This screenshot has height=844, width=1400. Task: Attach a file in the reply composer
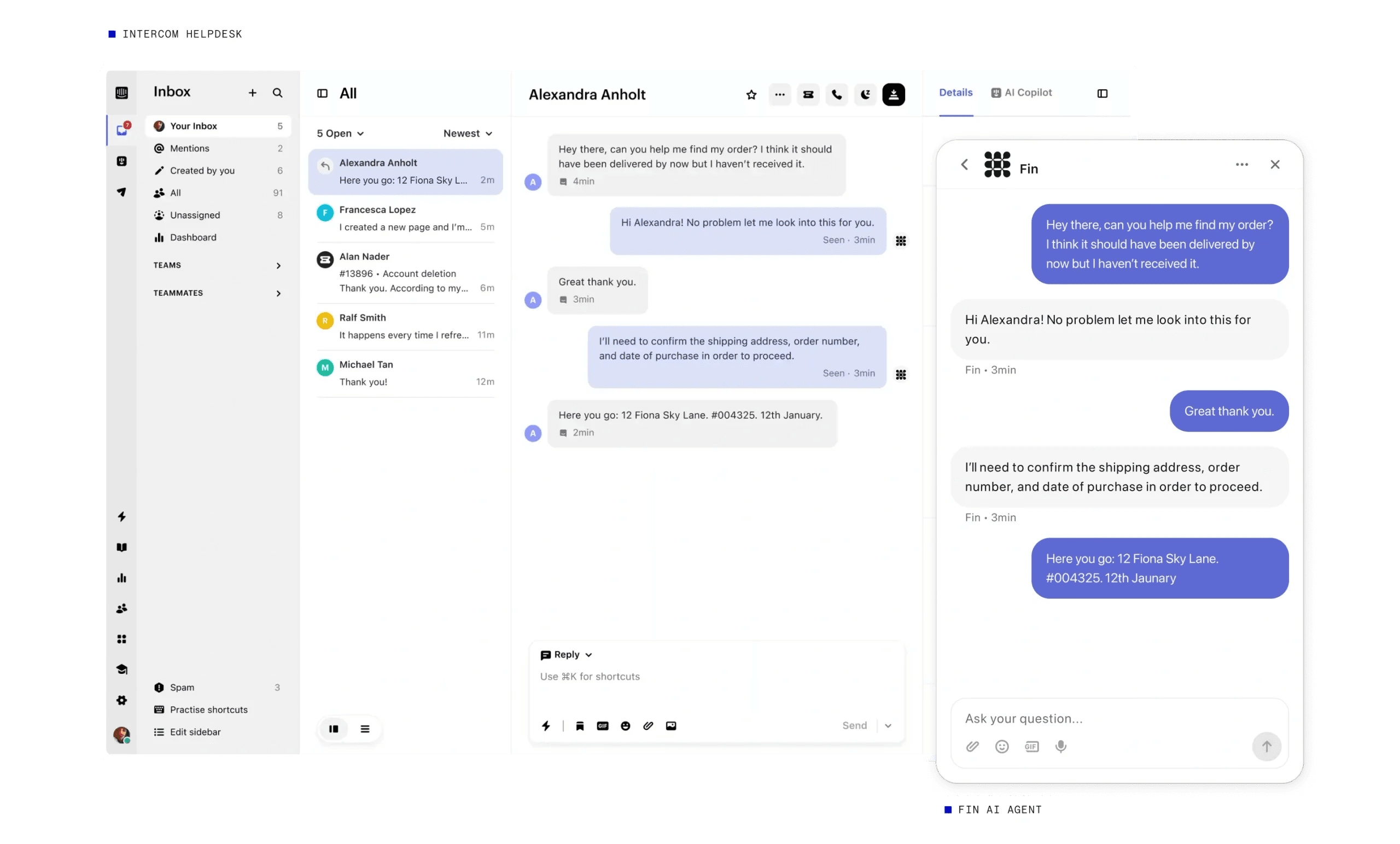[647, 726]
